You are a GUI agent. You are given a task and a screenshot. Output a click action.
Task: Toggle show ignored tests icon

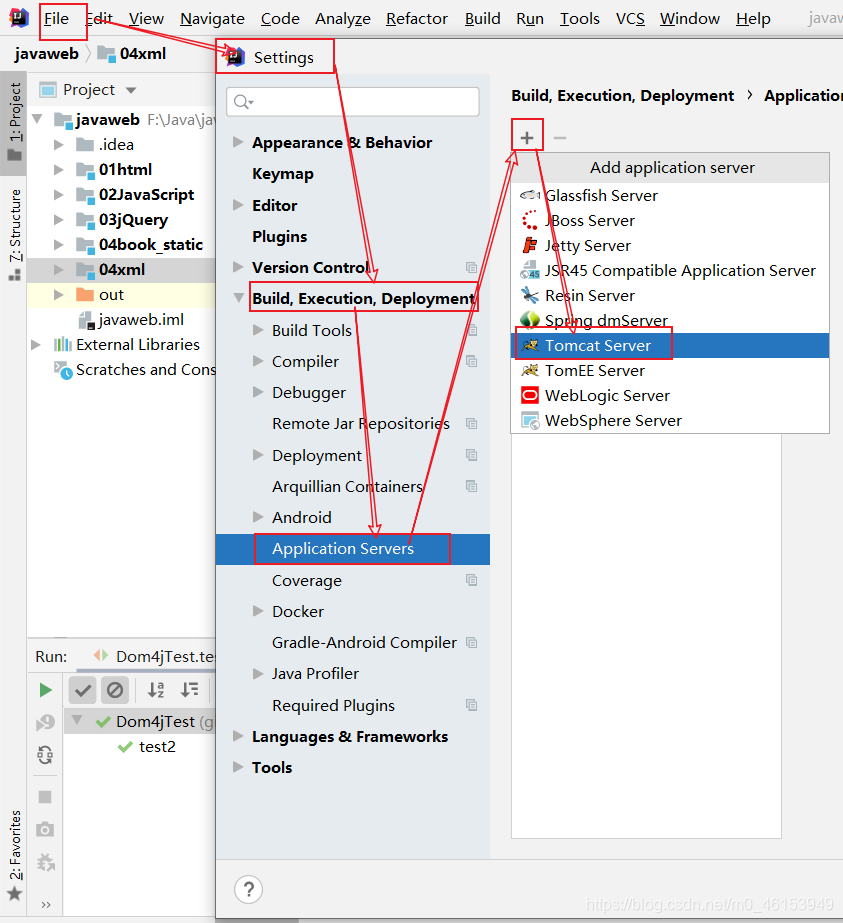(x=115, y=690)
